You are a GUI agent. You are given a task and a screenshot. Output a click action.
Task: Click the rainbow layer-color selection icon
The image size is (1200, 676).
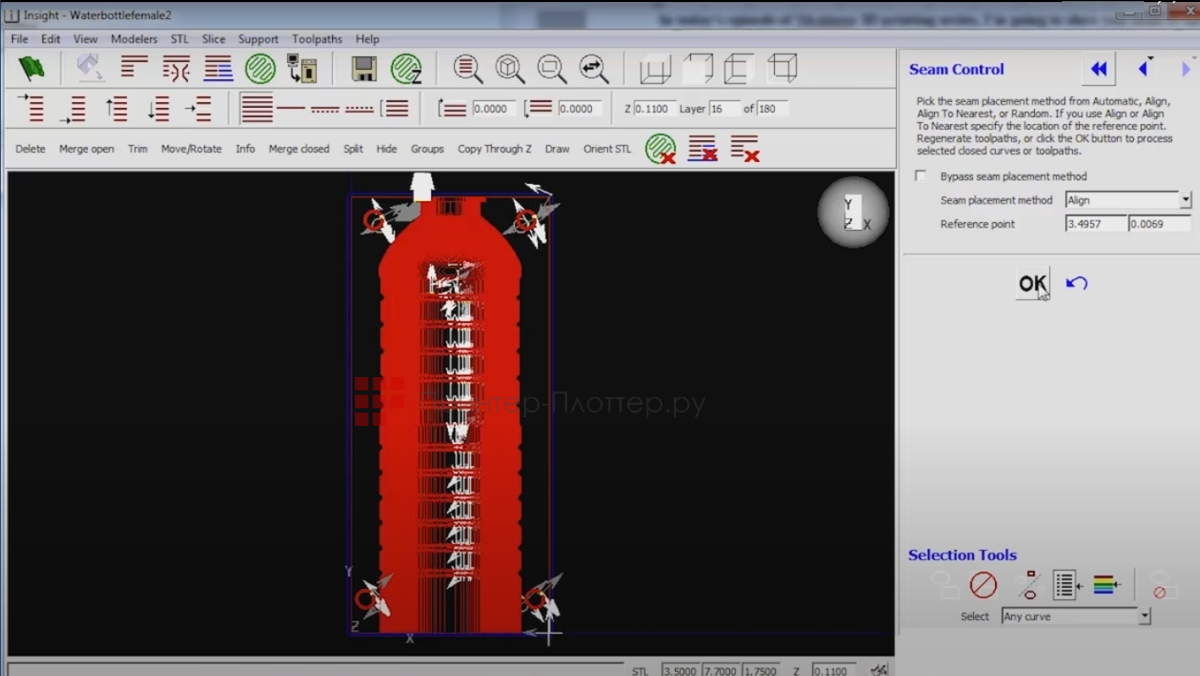(x=1104, y=585)
